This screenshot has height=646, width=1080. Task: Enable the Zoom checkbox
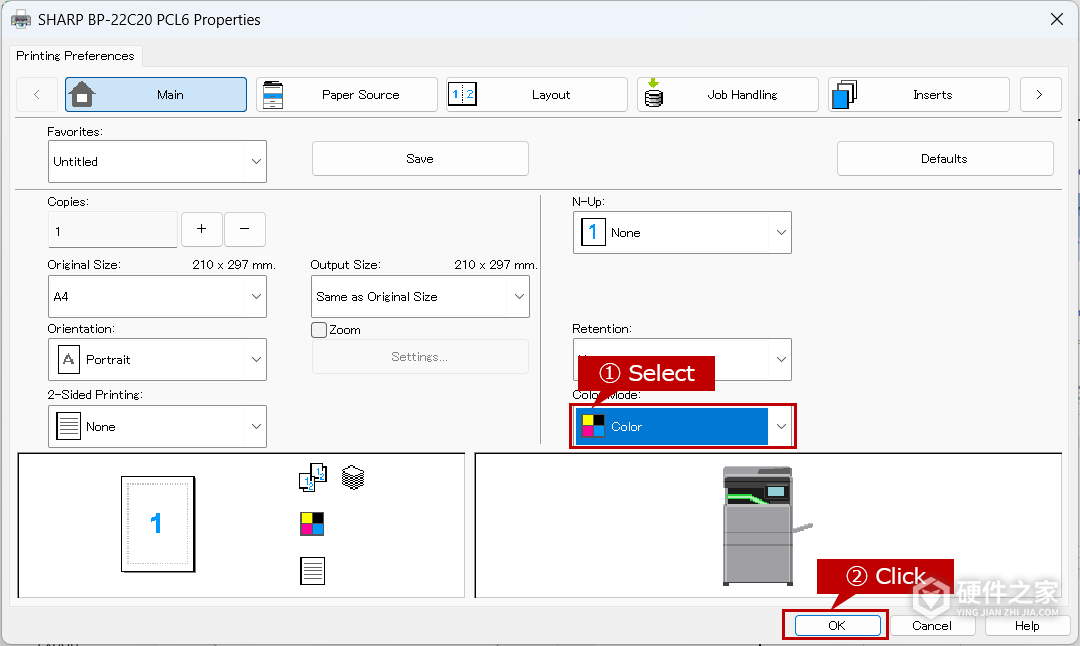(x=319, y=330)
